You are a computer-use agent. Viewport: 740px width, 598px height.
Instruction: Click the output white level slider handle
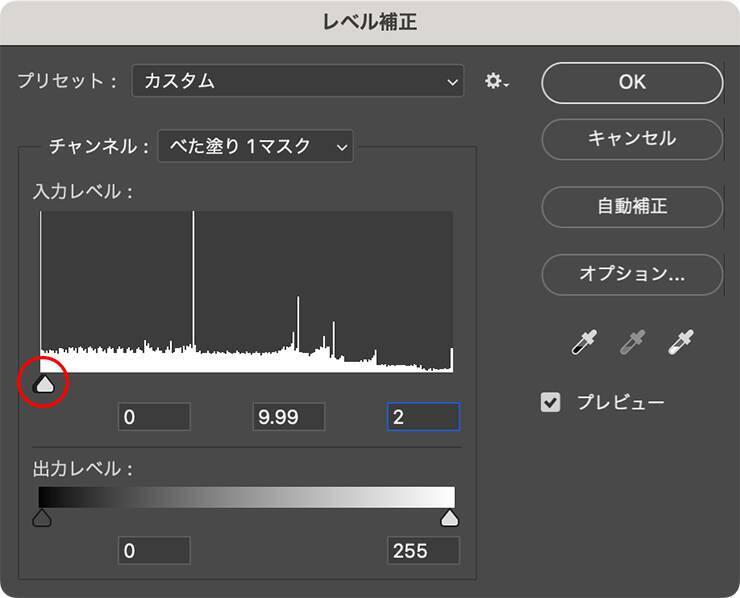point(450,517)
